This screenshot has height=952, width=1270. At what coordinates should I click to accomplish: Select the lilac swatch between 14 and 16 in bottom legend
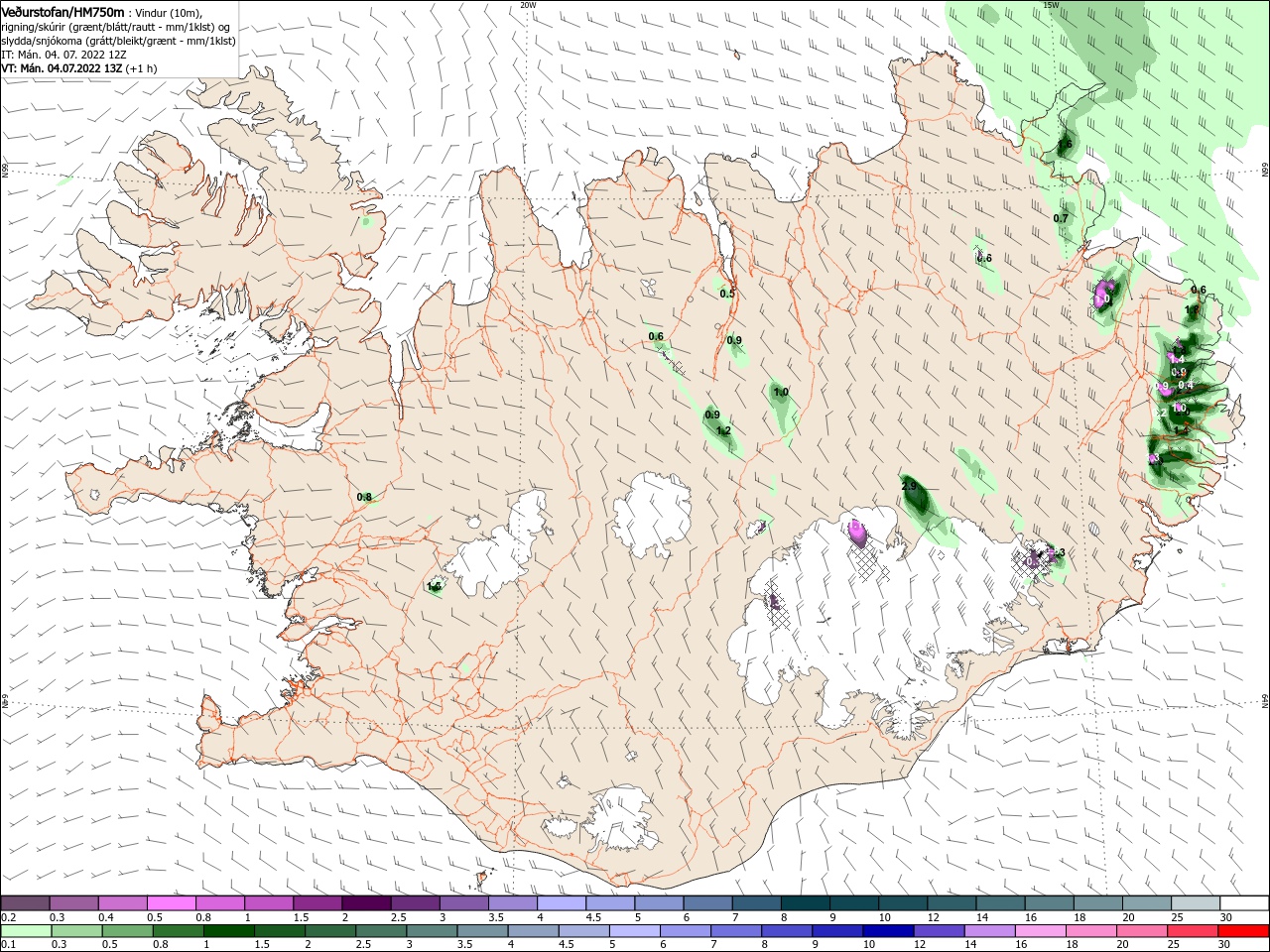pyautogui.click(x=988, y=931)
